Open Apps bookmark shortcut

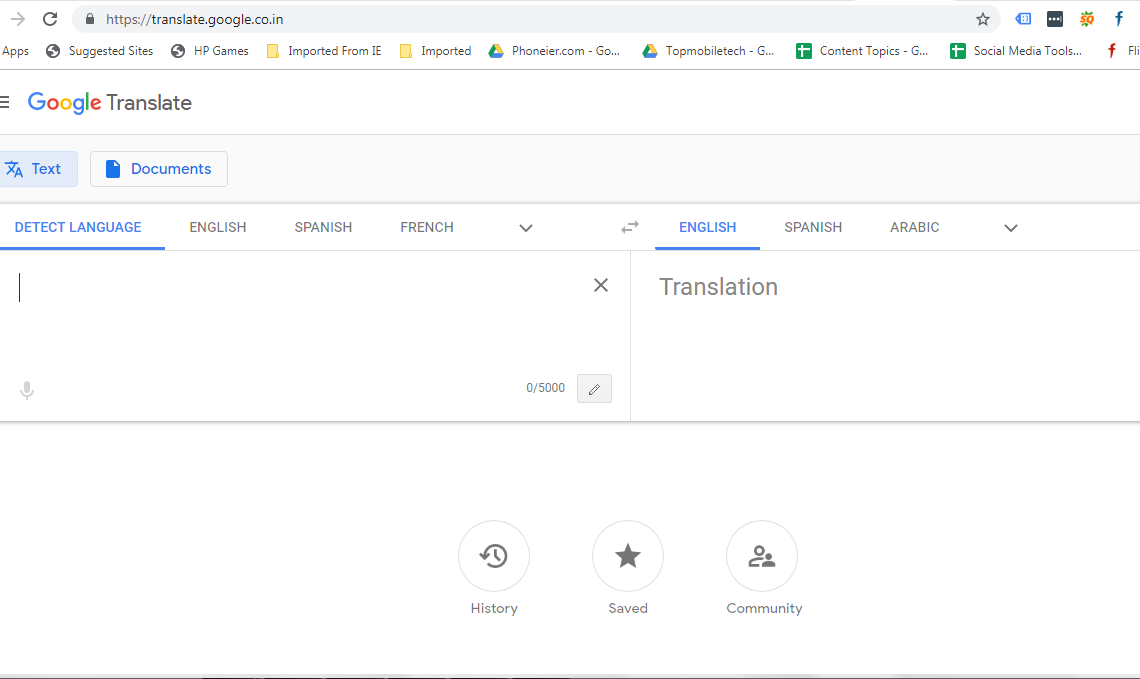point(15,51)
